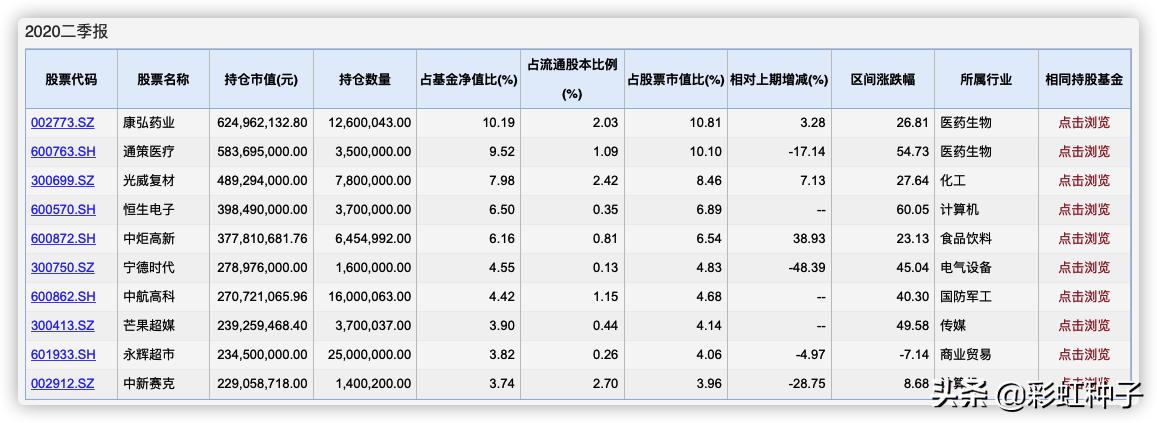Screen dimensions: 1157x423
Task: Select stock name 康弘药业
Action: point(149,123)
